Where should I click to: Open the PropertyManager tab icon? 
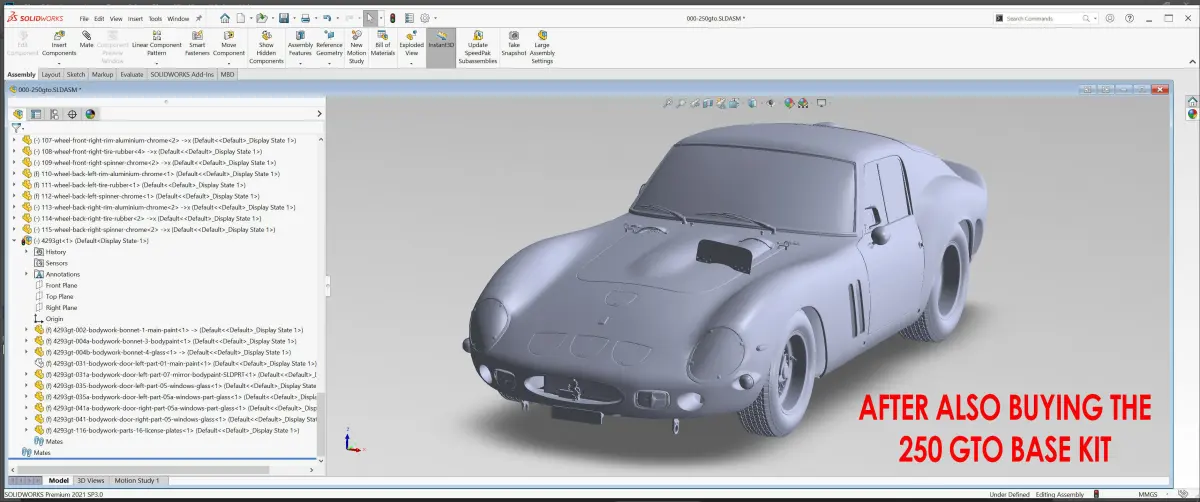(37, 114)
